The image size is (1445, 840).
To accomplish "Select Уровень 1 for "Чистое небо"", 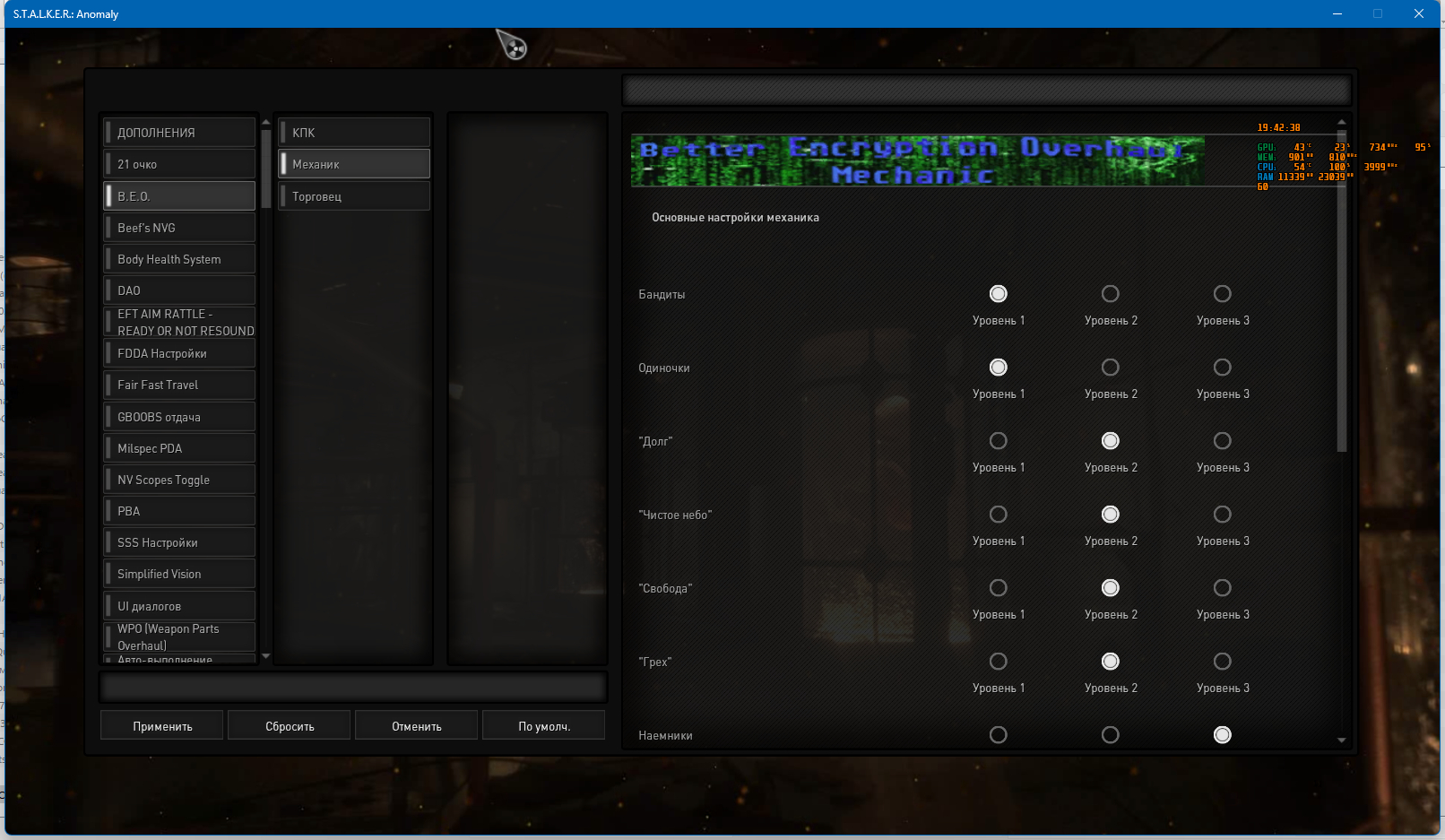I will pyautogui.click(x=998, y=515).
